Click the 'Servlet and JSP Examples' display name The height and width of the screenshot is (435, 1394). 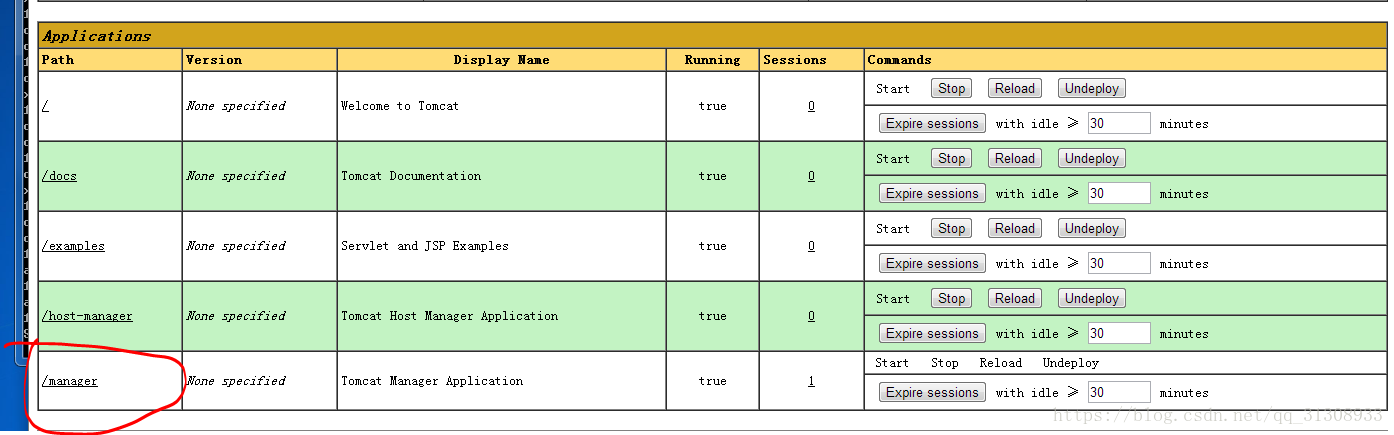tap(425, 246)
